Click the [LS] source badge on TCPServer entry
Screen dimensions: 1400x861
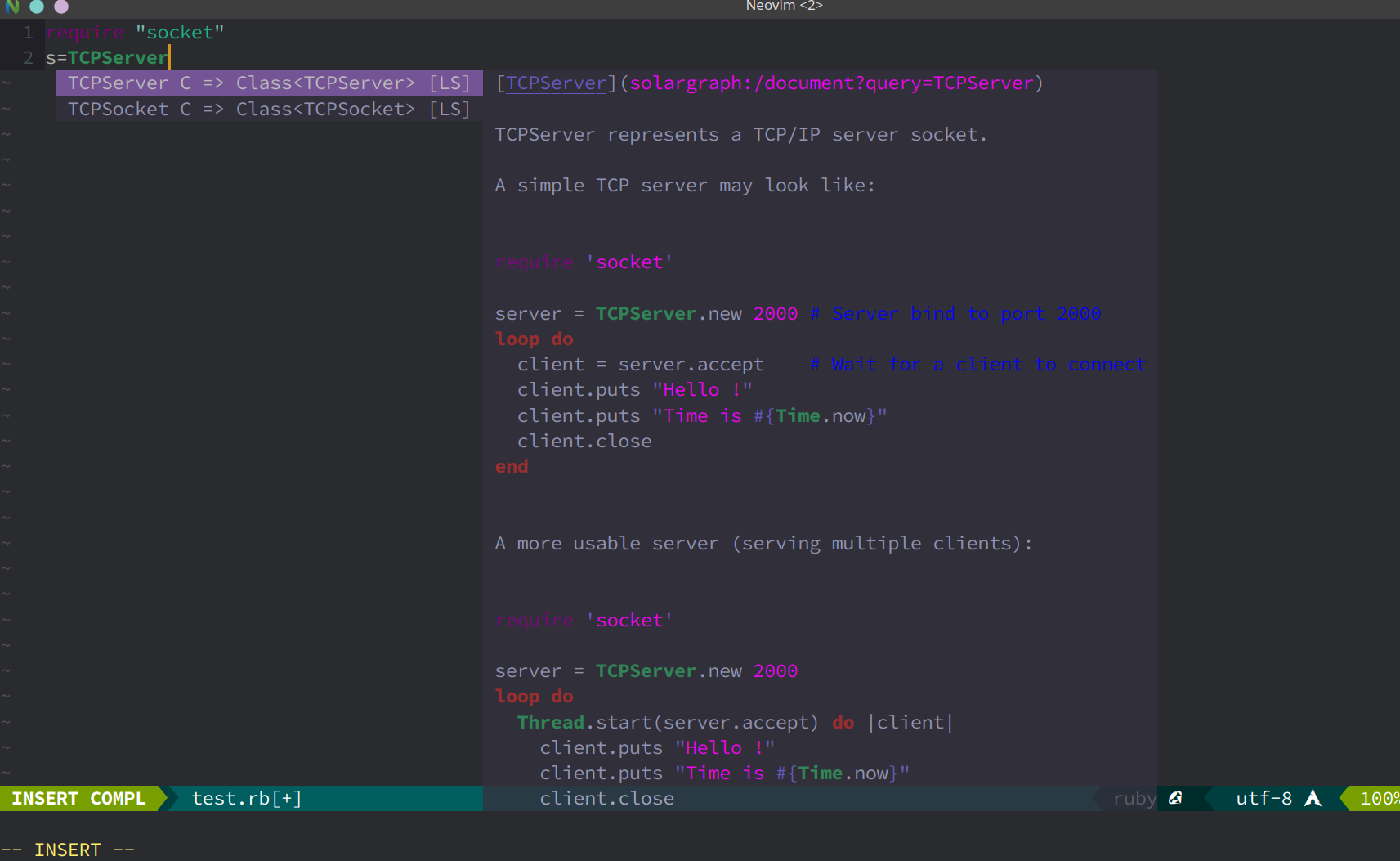[449, 83]
